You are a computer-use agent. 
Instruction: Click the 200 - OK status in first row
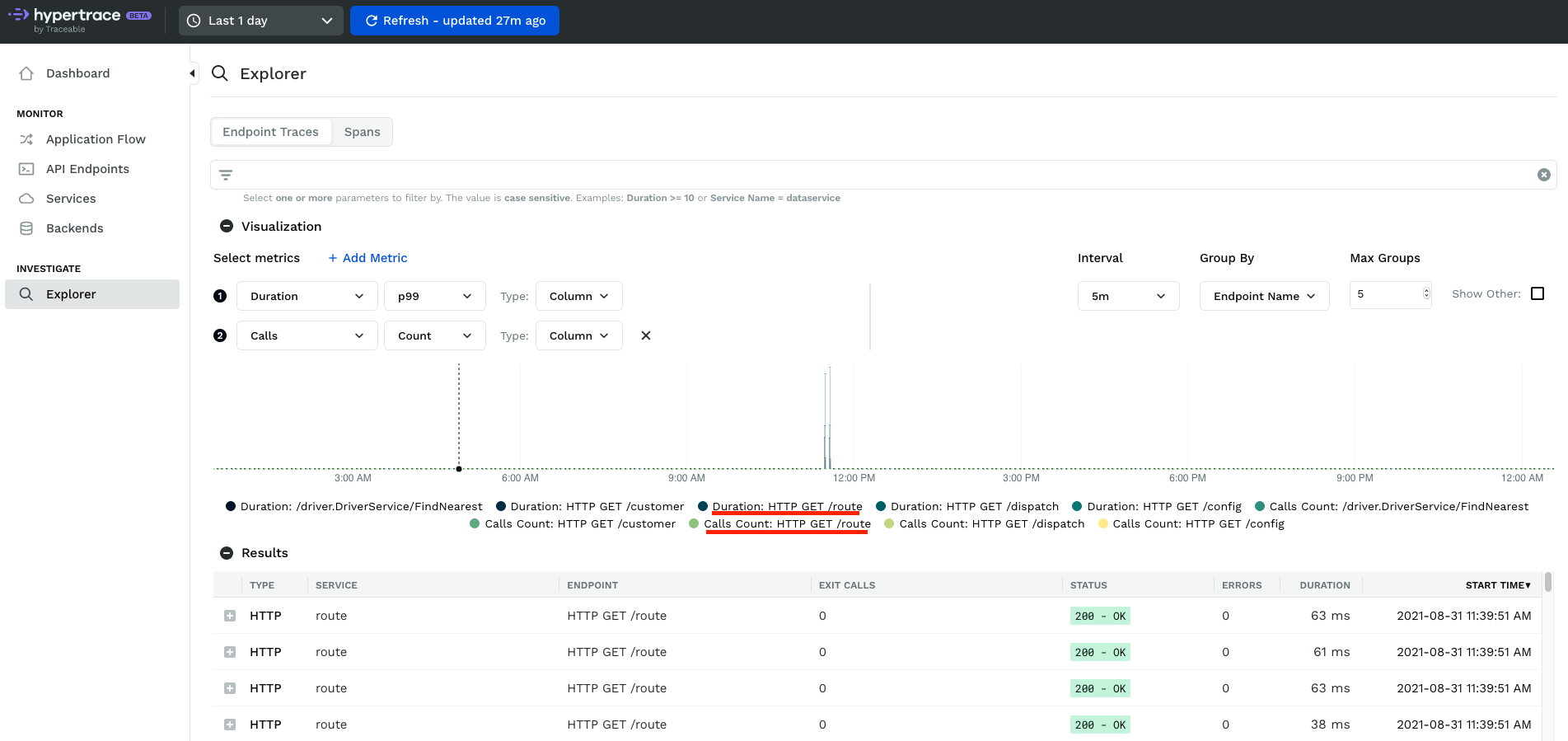(1100, 616)
